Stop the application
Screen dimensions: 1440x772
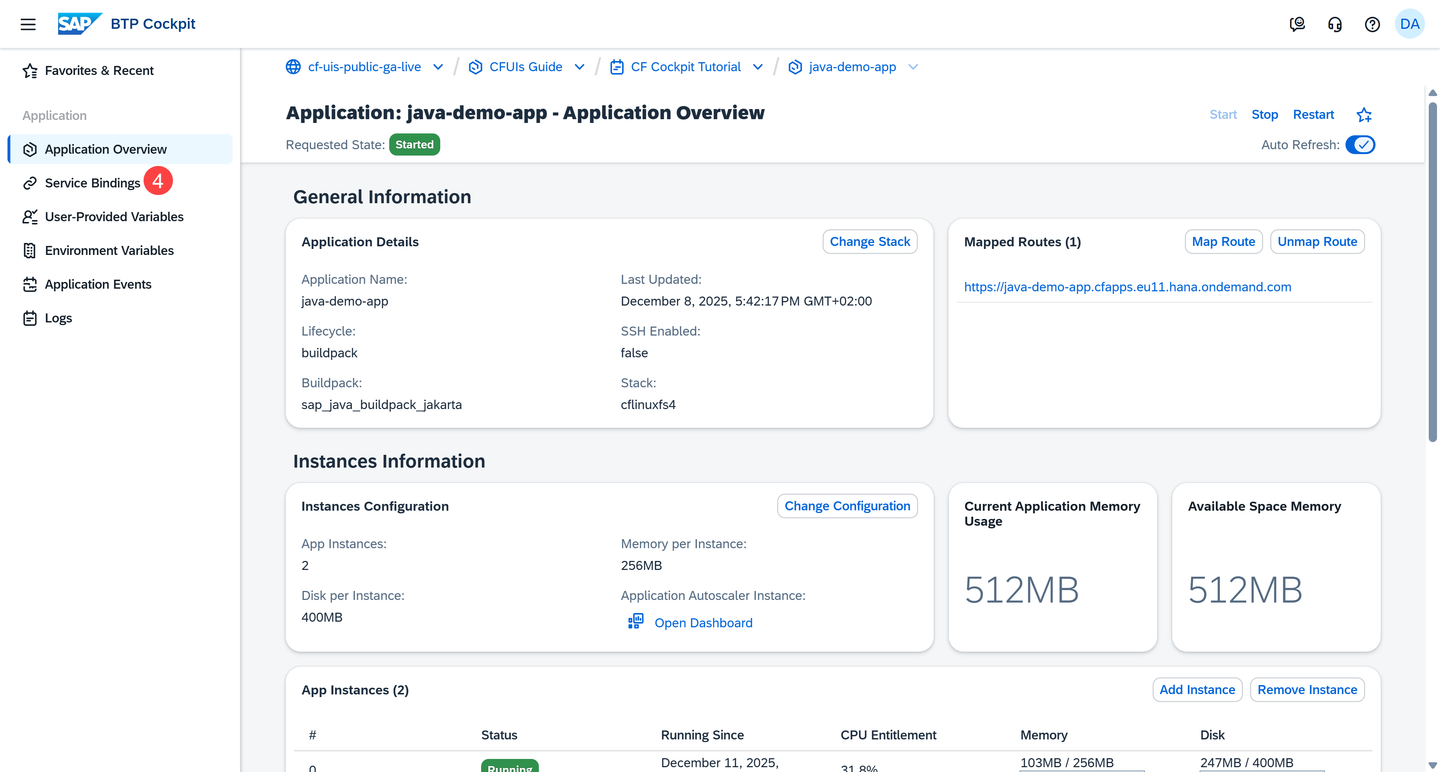coord(1265,115)
